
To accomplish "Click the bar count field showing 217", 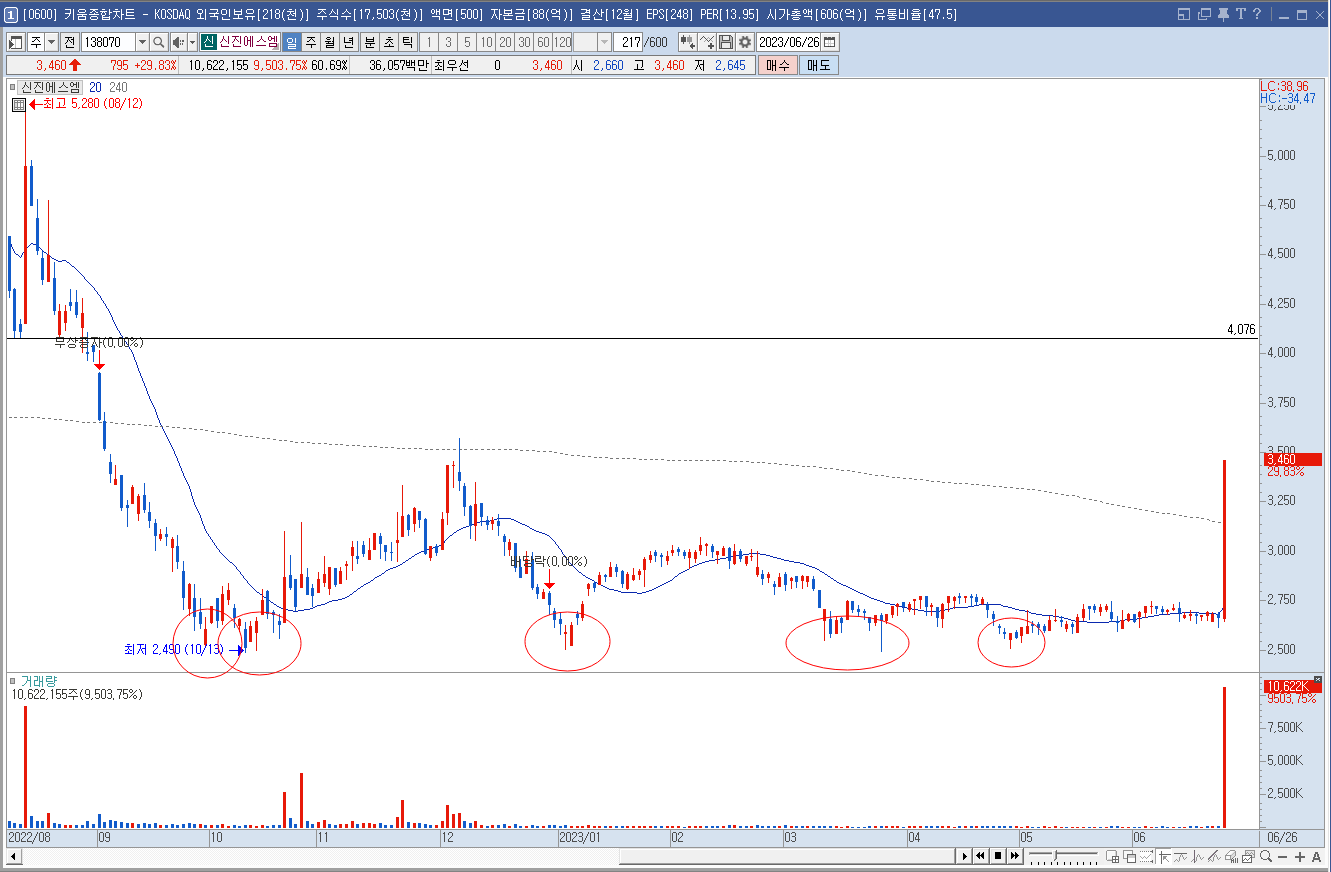I will [x=629, y=42].
